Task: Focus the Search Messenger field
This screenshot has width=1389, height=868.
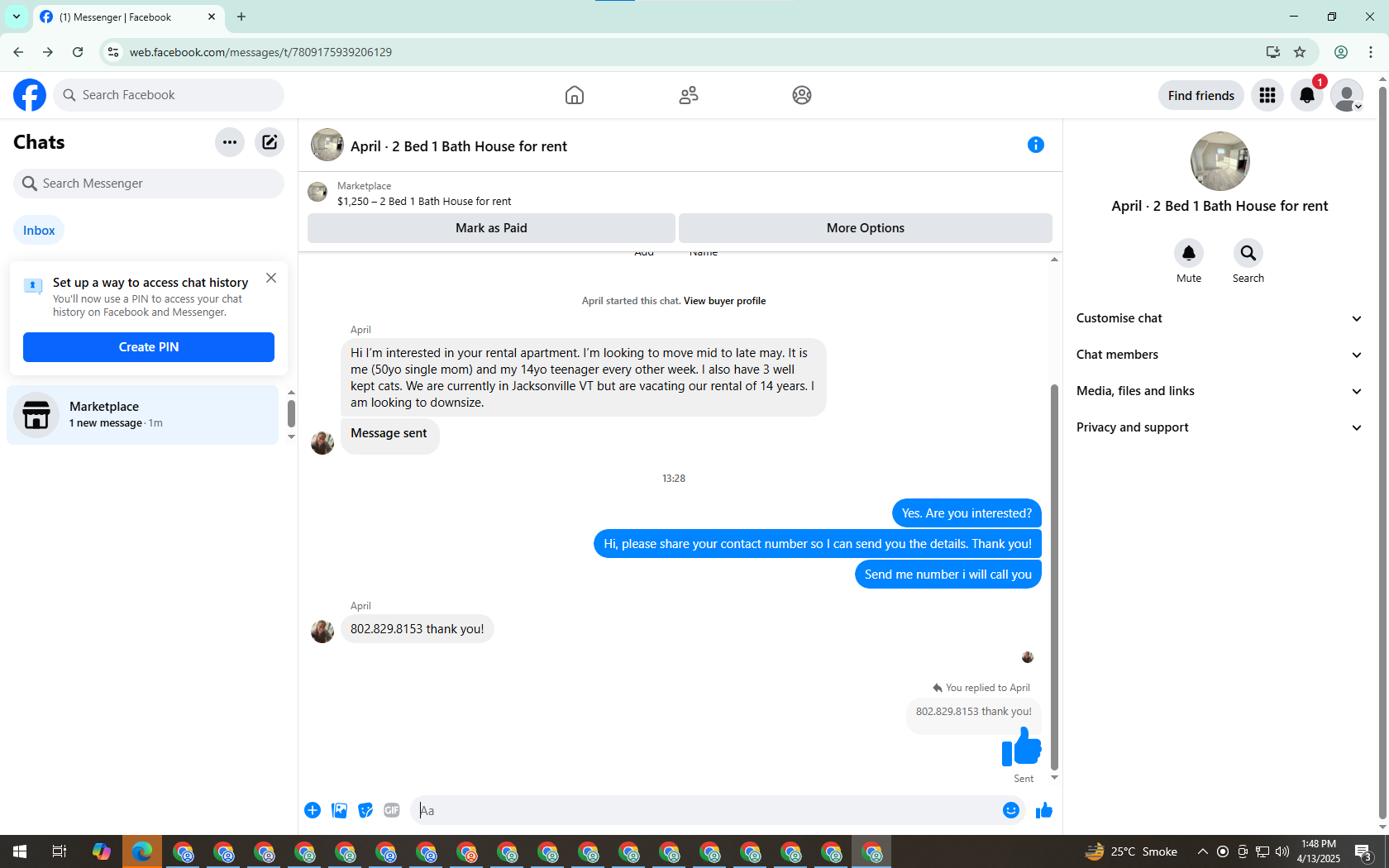Action: [x=149, y=184]
